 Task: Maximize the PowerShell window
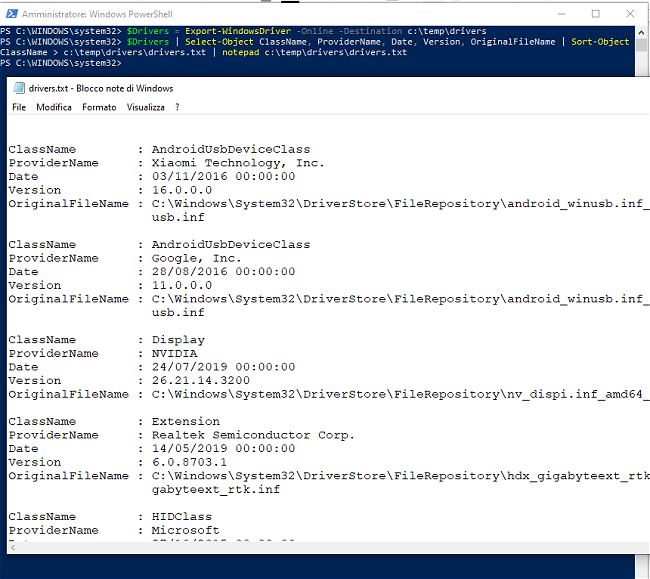click(596, 14)
